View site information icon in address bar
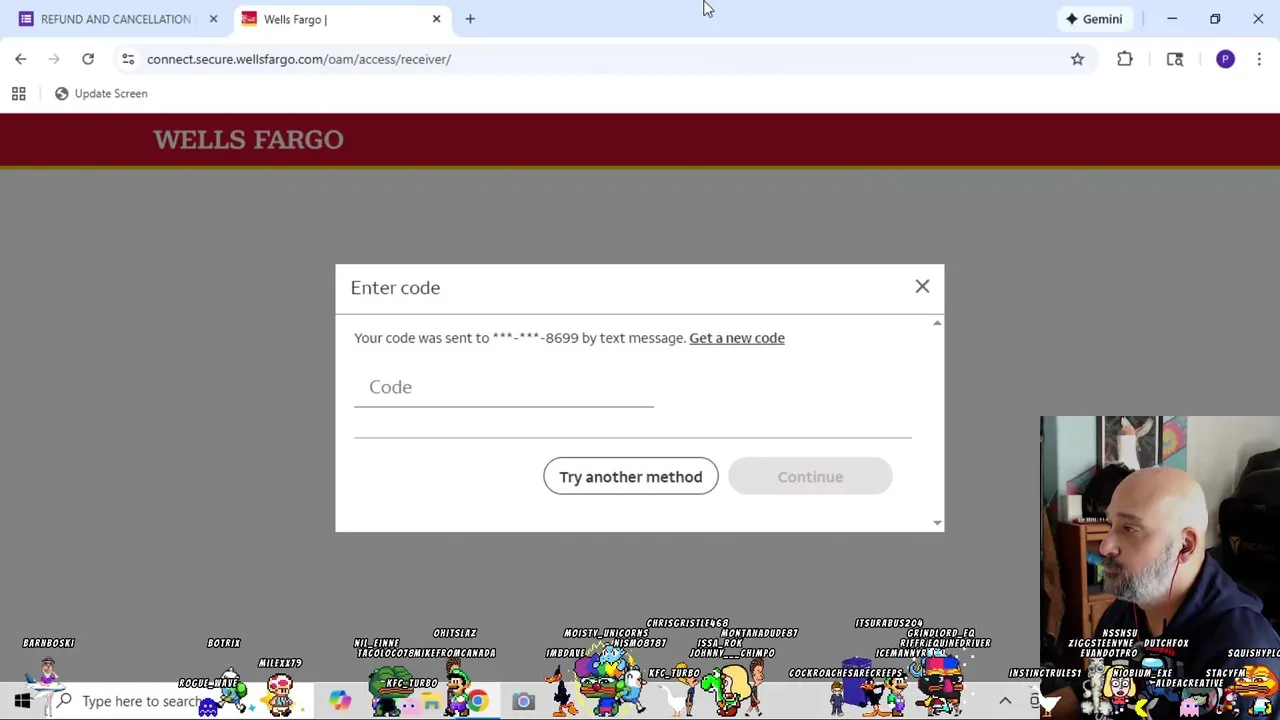Viewport: 1280px width, 720px height. [128, 59]
